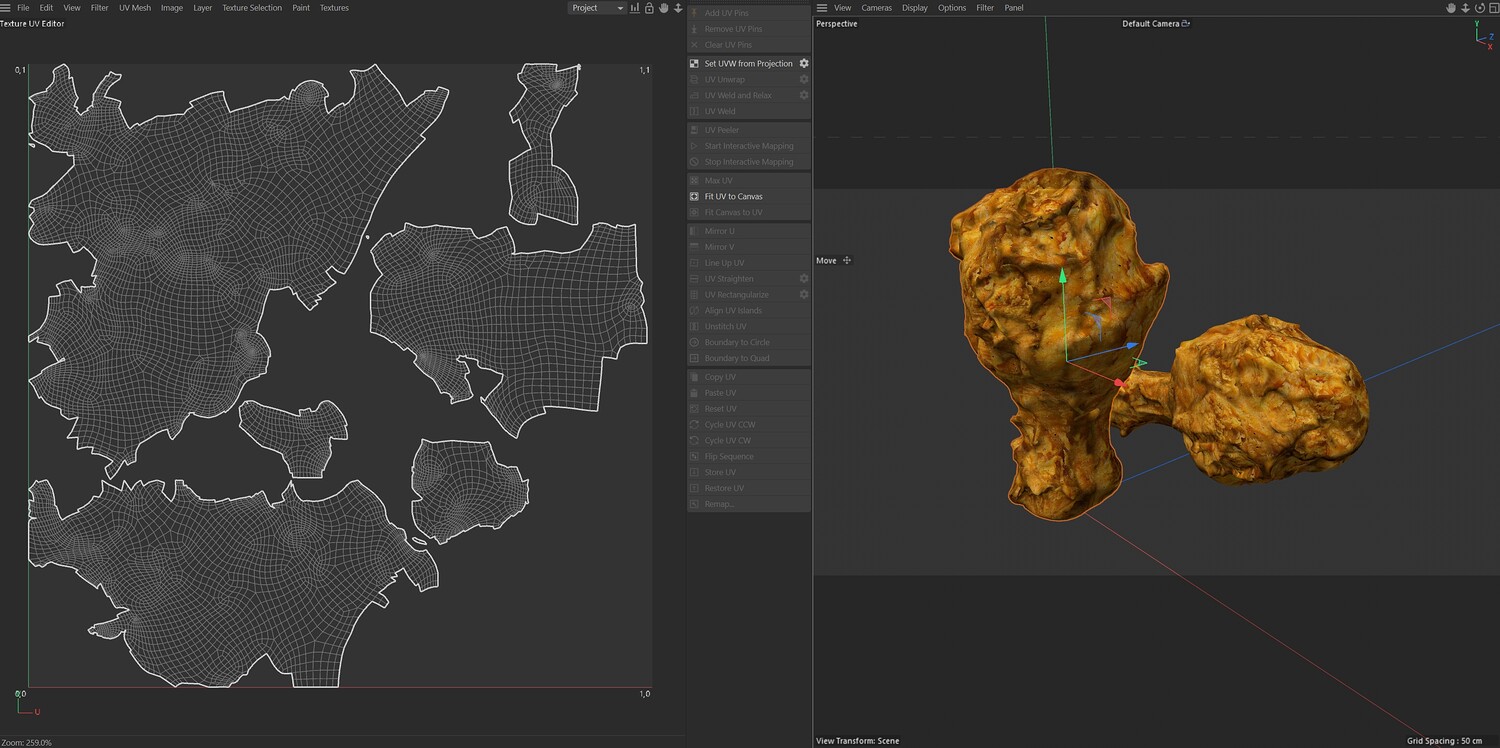Open Set UVW from Projection settings gear
The width and height of the screenshot is (1500, 748).
pos(803,63)
